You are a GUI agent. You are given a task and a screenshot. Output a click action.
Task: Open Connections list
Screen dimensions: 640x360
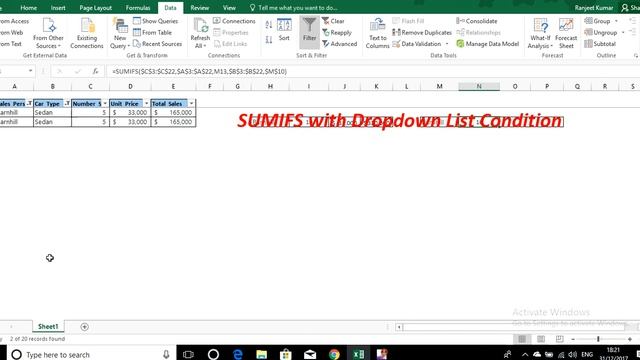tap(234, 21)
